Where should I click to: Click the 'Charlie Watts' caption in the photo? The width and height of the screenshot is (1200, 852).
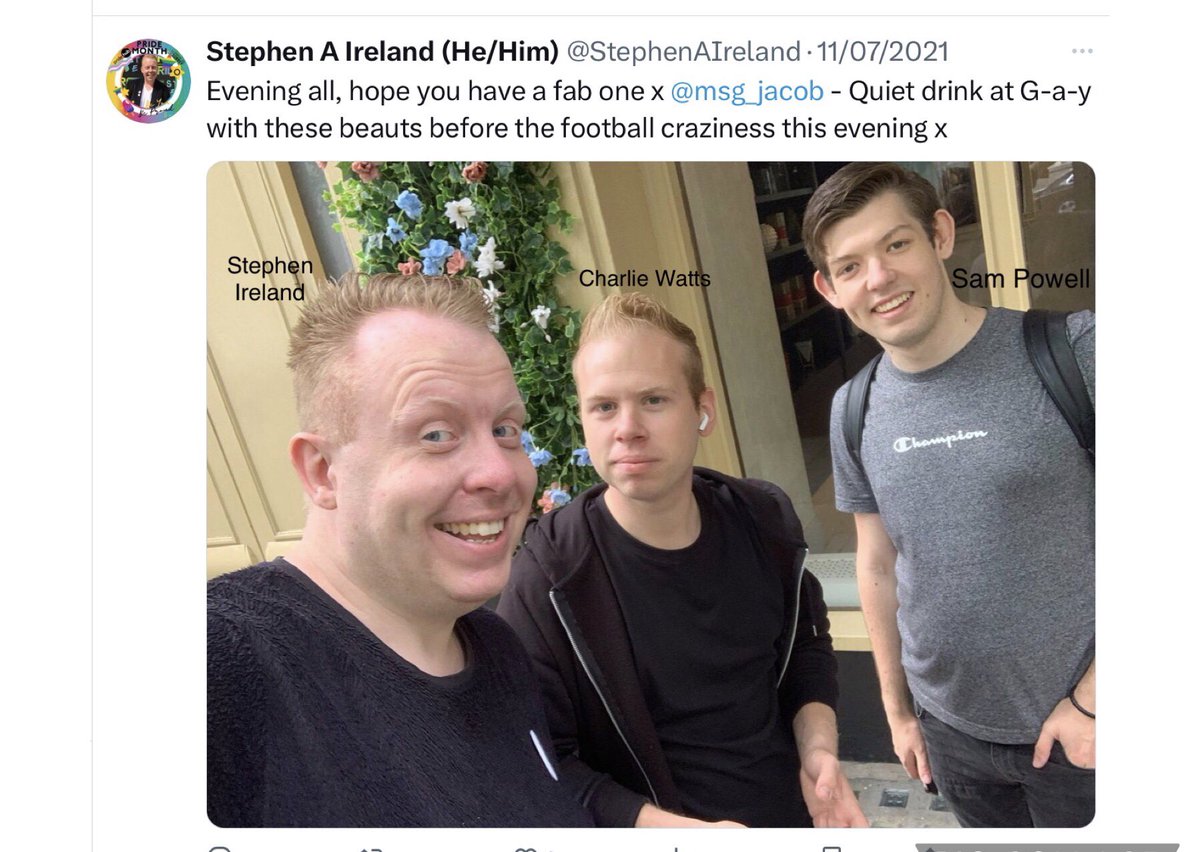645,279
